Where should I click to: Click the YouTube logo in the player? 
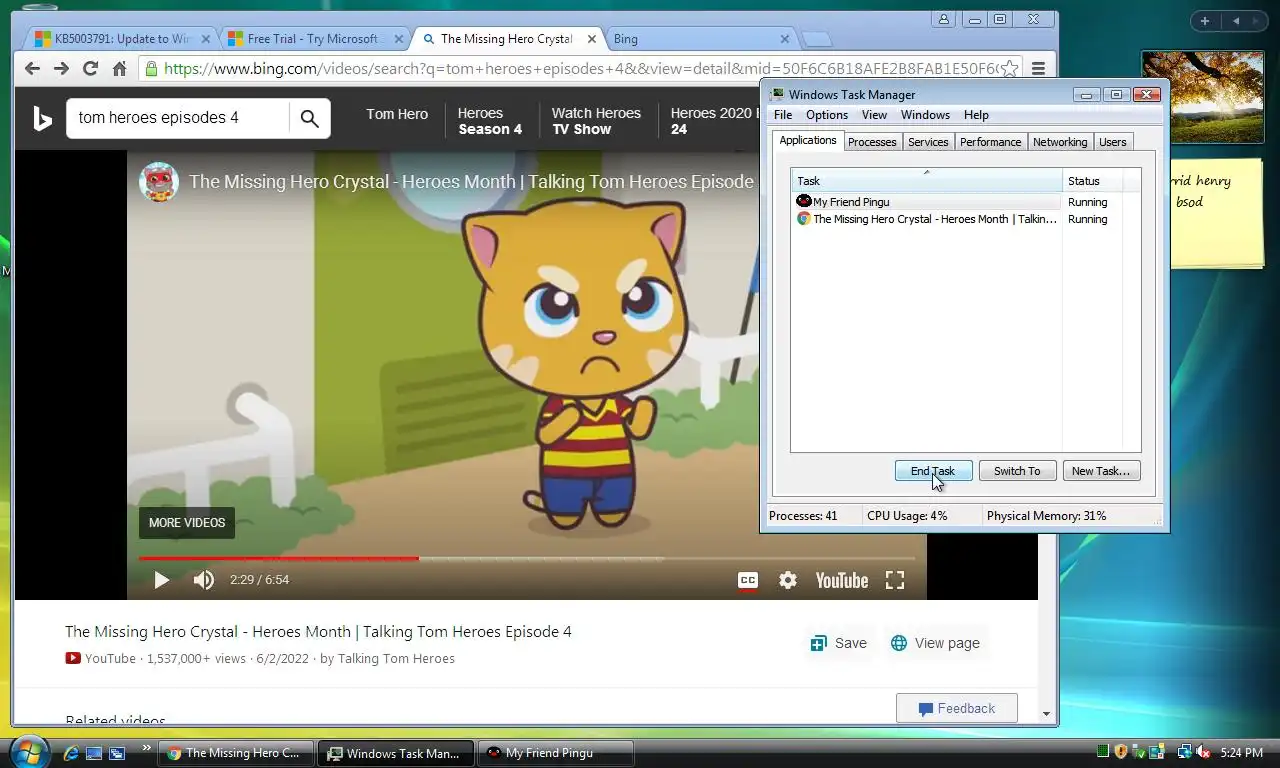[x=841, y=580]
